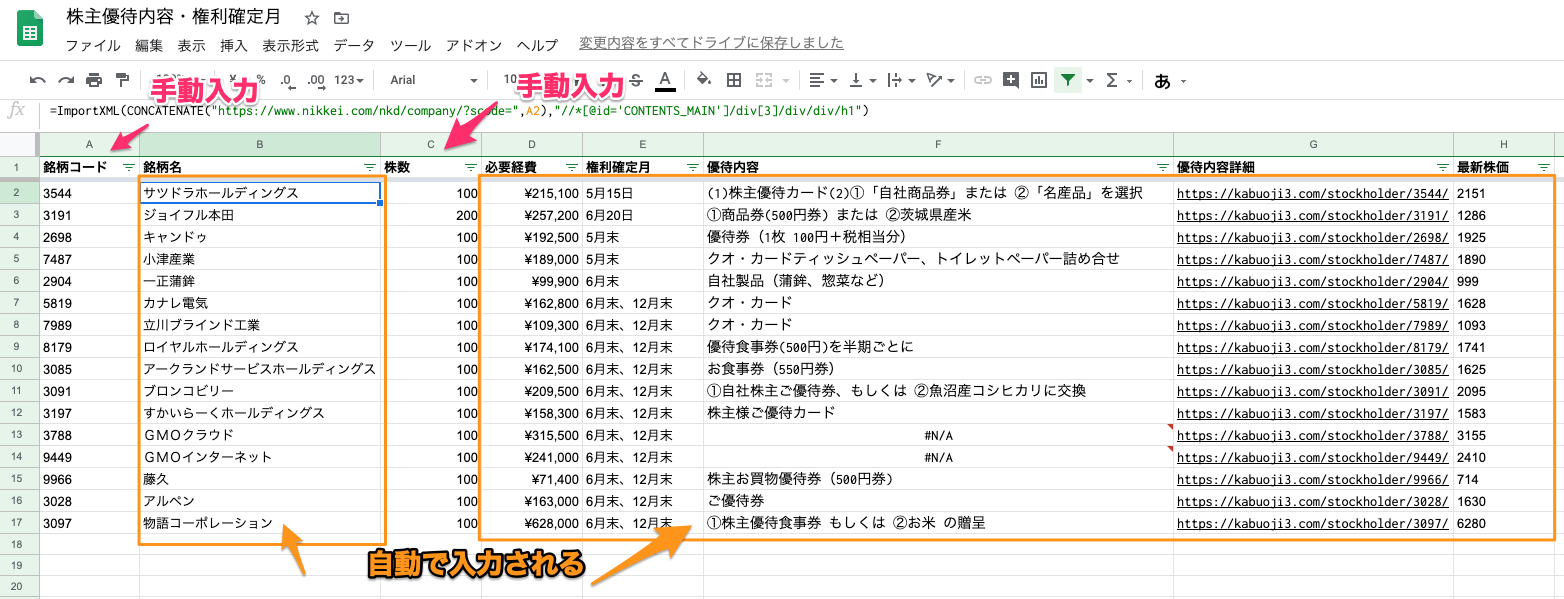
Task: Click the Redo arrow in the toolbar
Action: pyautogui.click(x=66, y=80)
